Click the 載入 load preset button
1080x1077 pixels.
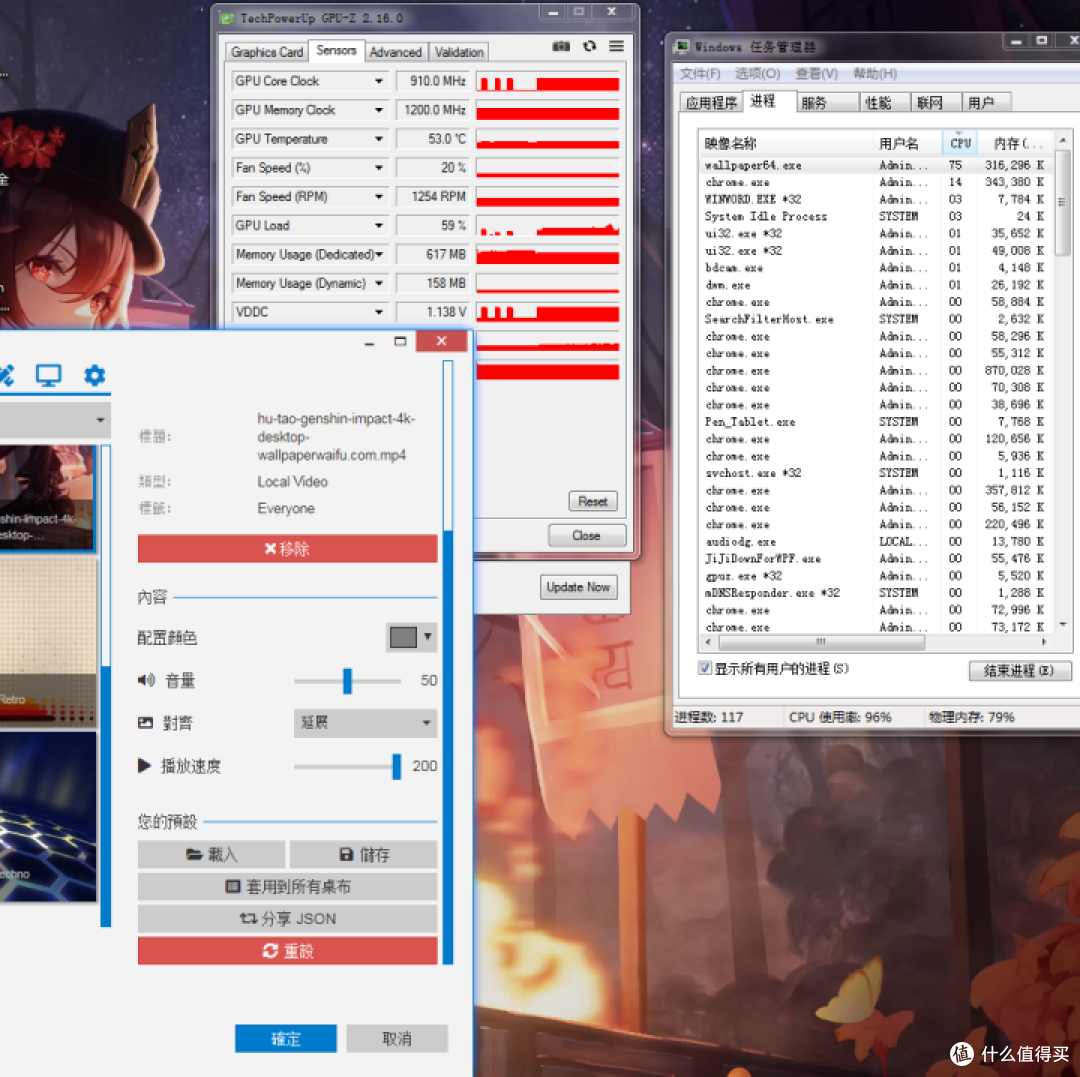211,855
